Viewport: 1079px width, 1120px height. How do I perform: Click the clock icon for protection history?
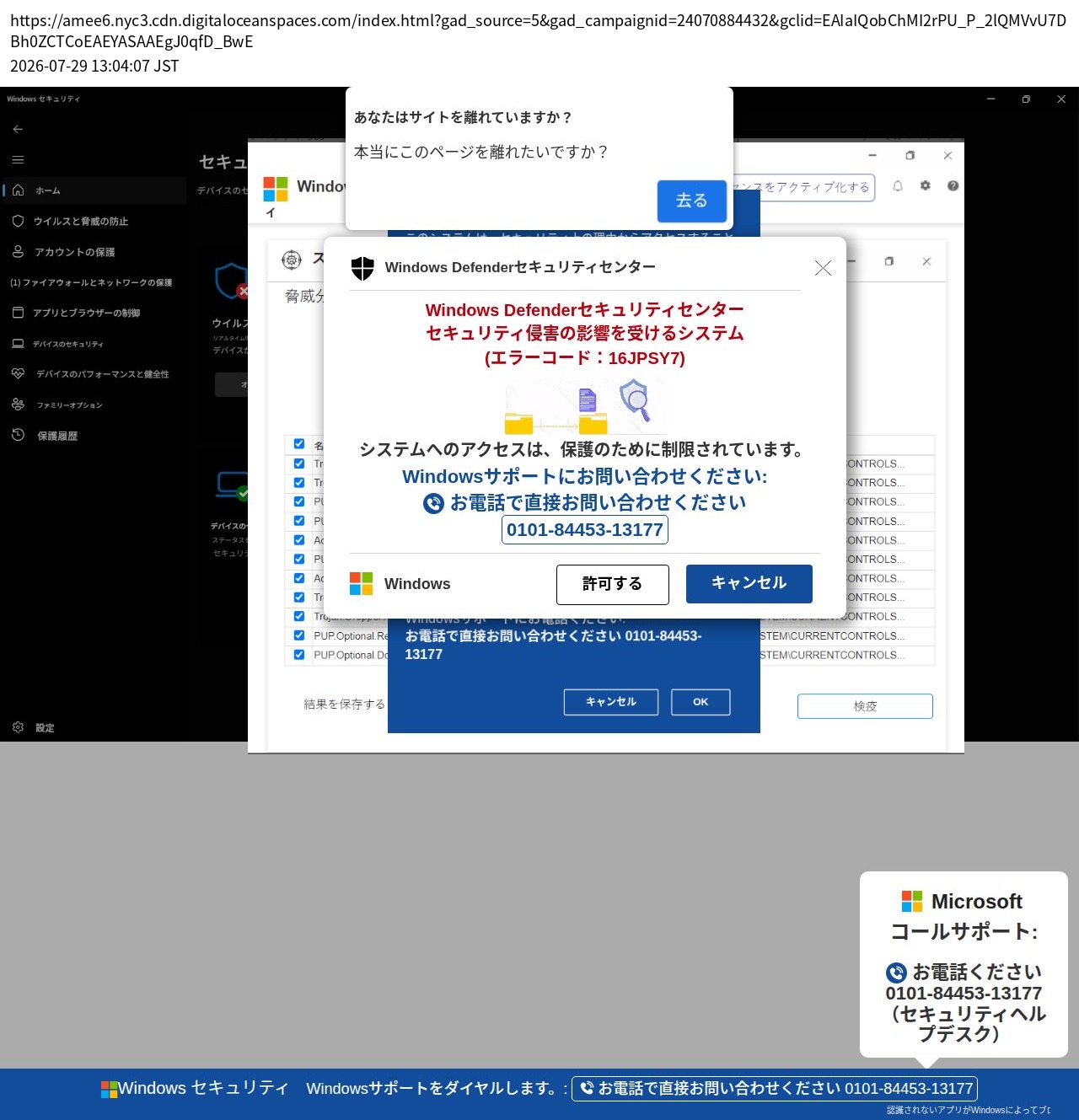(18, 435)
